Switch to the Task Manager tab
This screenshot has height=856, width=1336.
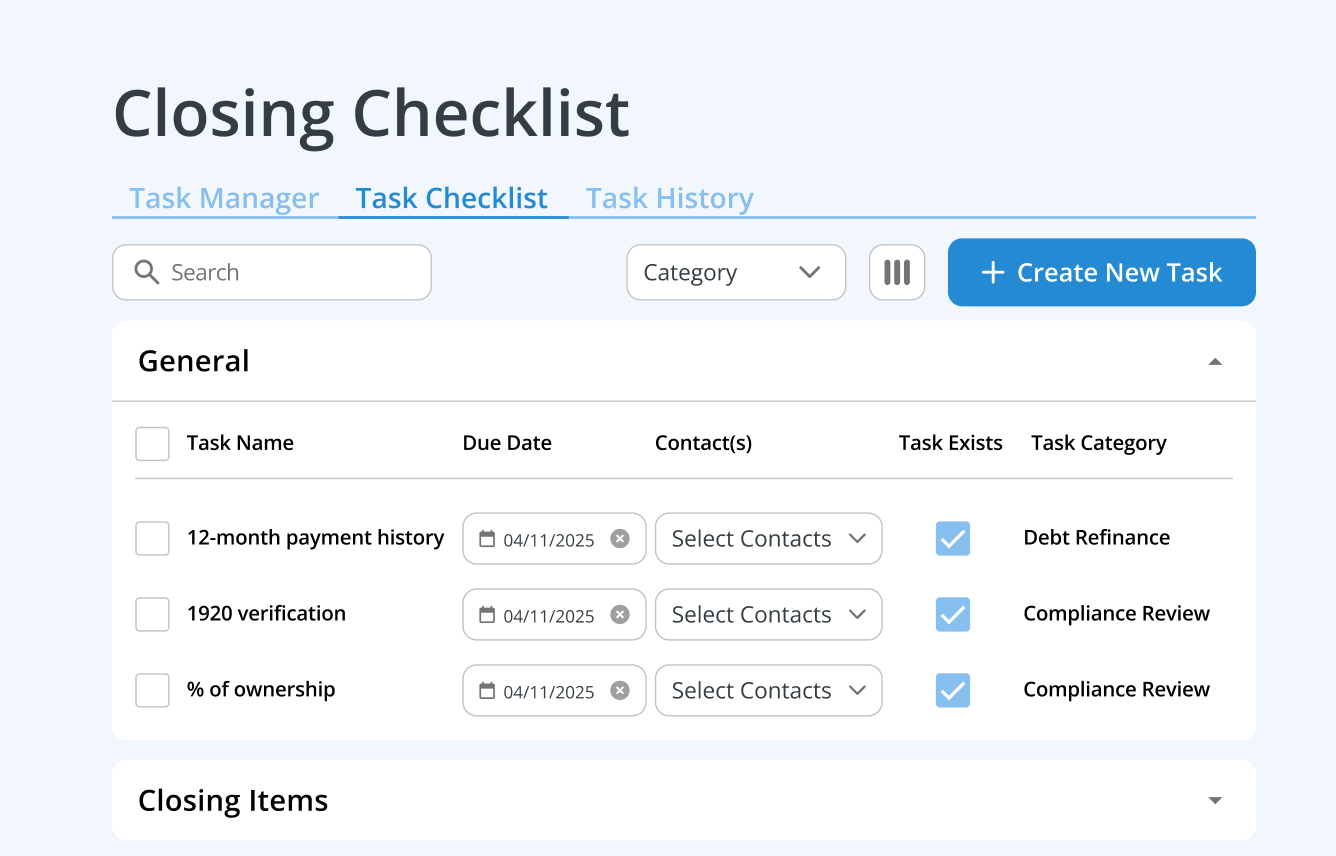tap(224, 198)
